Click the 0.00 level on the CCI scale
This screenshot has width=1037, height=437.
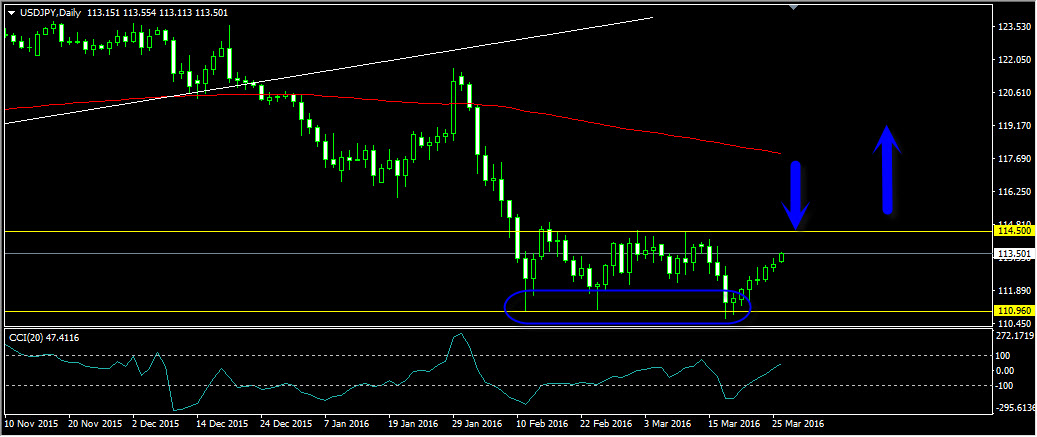1007,370
